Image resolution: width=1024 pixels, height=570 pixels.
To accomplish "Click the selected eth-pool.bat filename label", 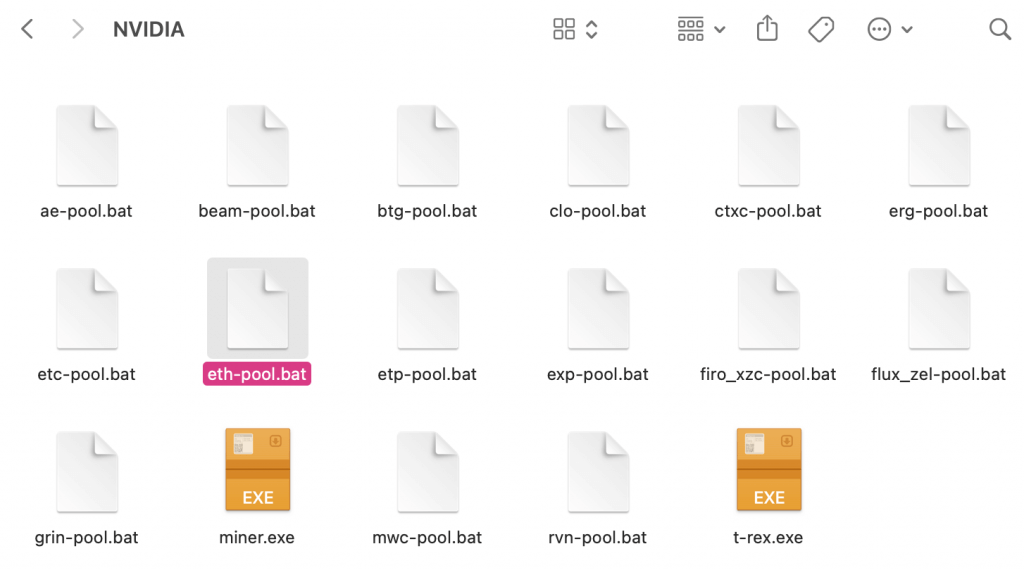I will click(257, 374).
